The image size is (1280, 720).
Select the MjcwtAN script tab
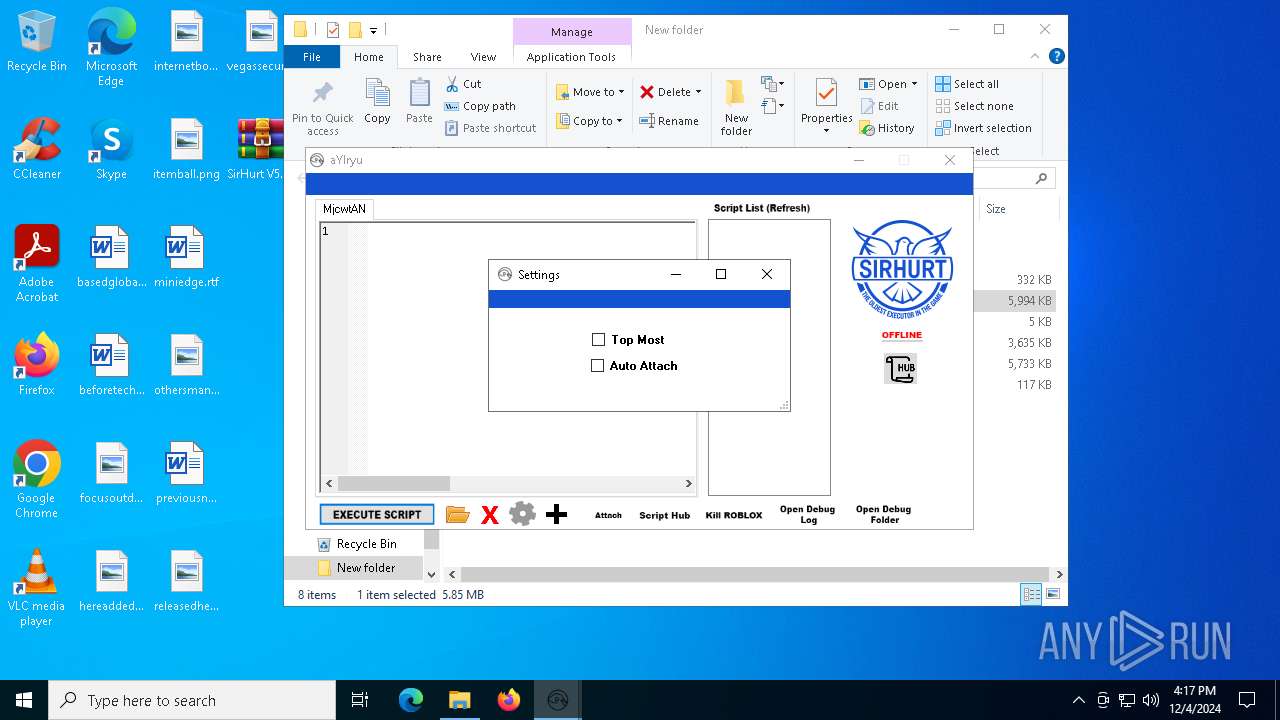(x=344, y=209)
